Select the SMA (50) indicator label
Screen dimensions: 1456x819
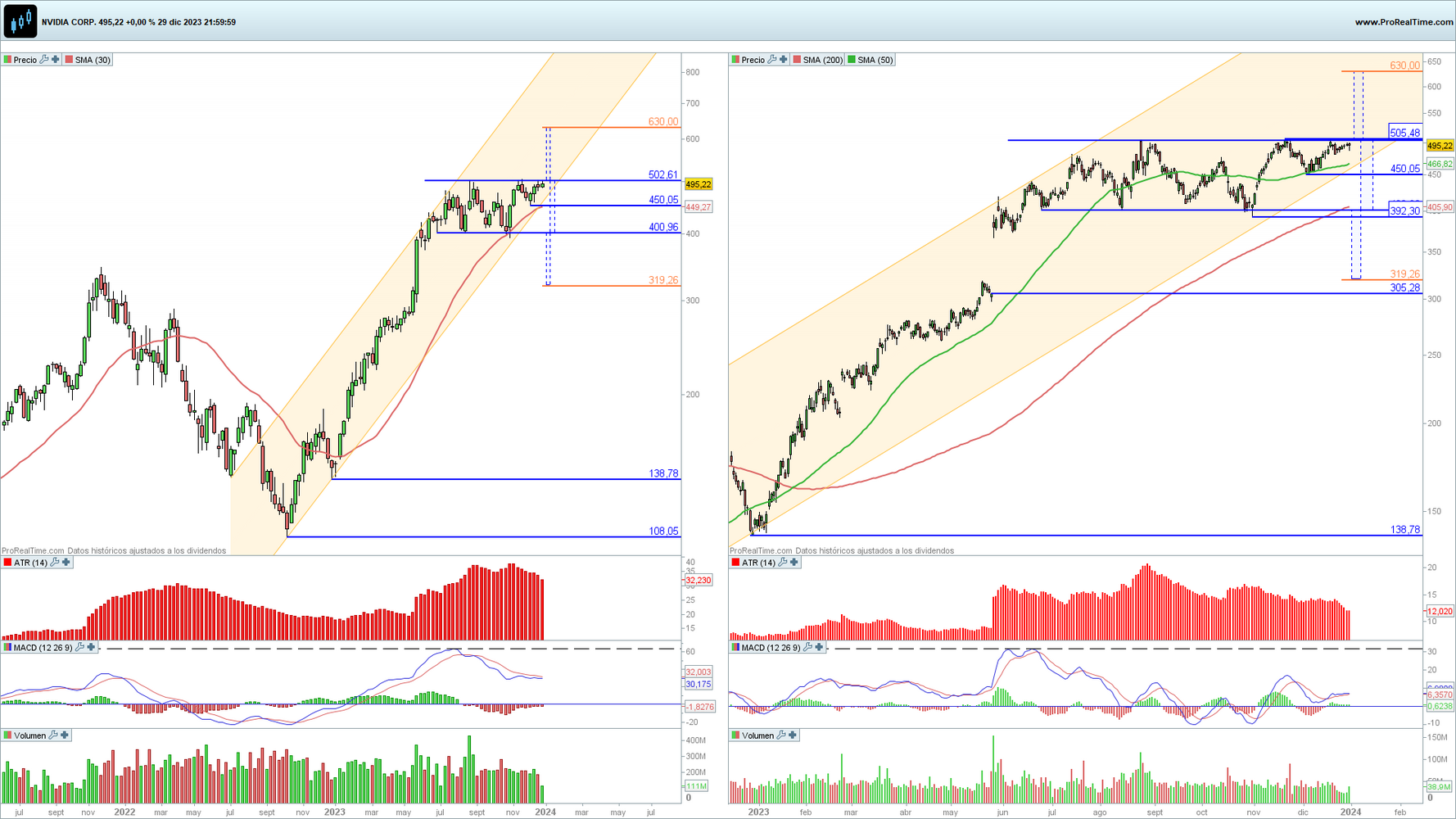(875, 60)
